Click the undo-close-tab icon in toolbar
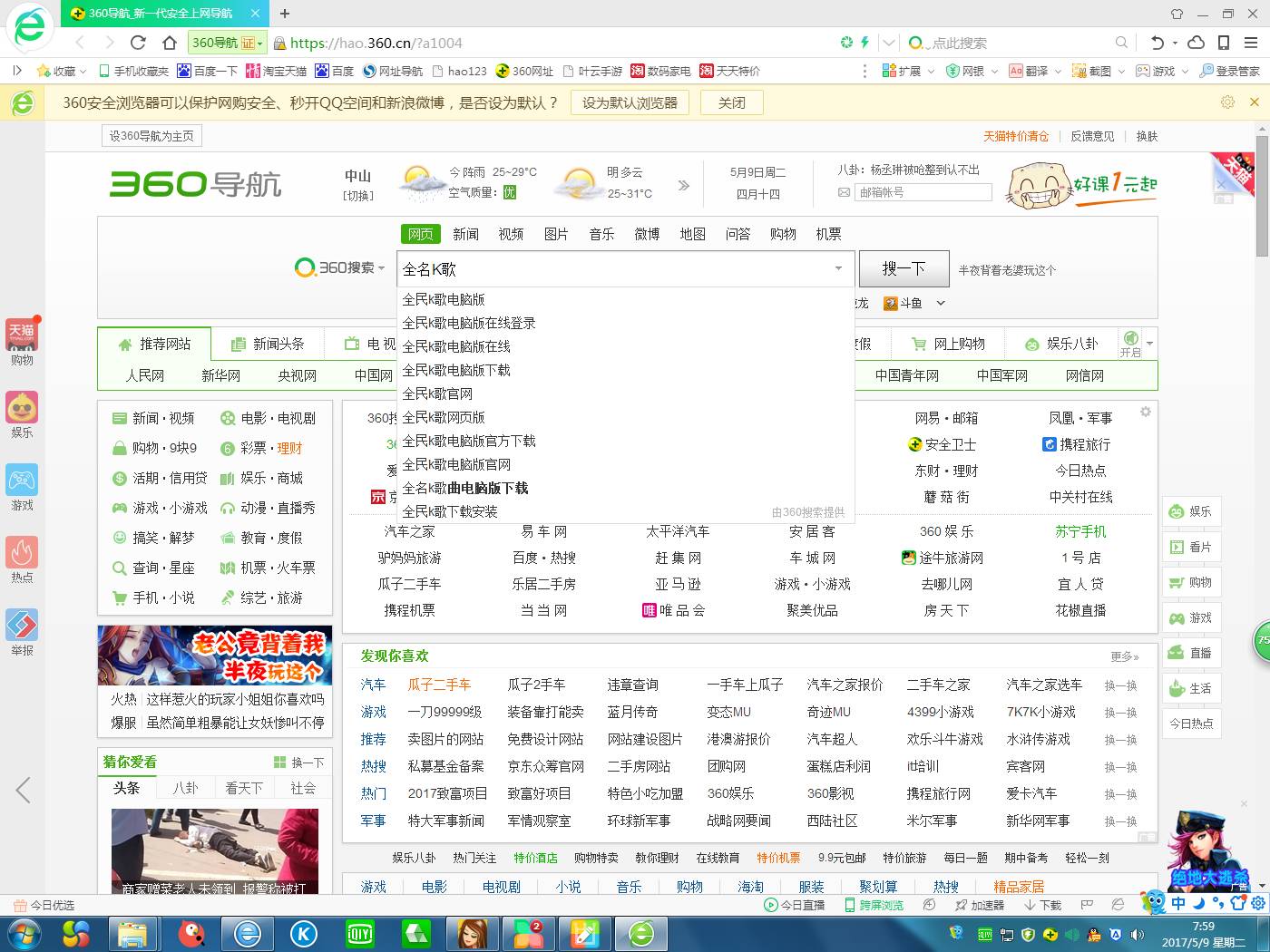 [1157, 43]
